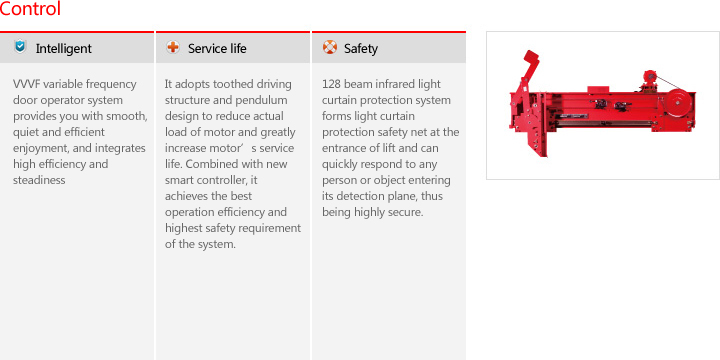The width and height of the screenshot is (720, 360).
Task: Select the Safety tab header
Action: click(x=389, y=47)
